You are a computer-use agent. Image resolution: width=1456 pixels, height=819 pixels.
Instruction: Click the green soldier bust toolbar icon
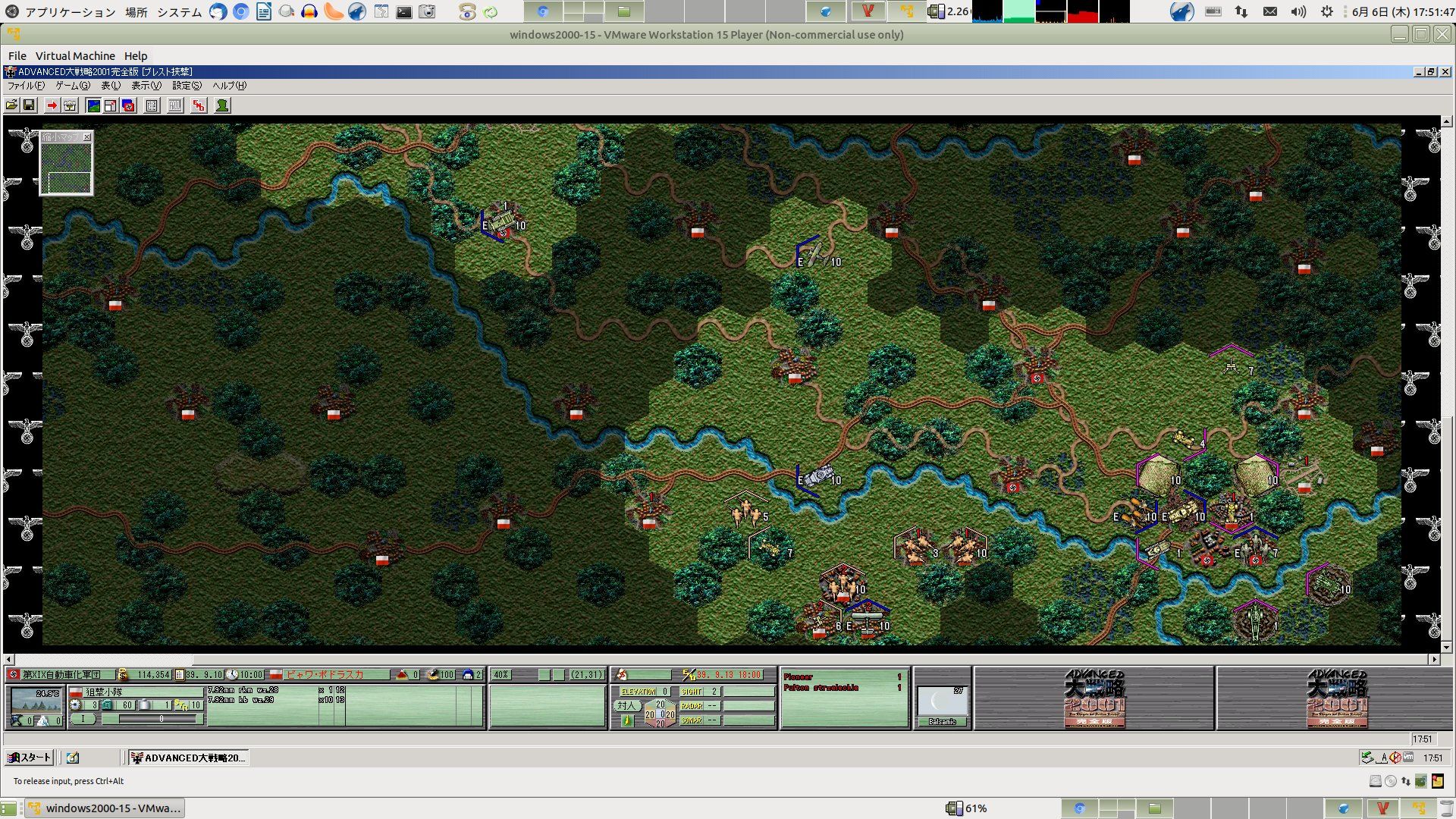coord(222,105)
